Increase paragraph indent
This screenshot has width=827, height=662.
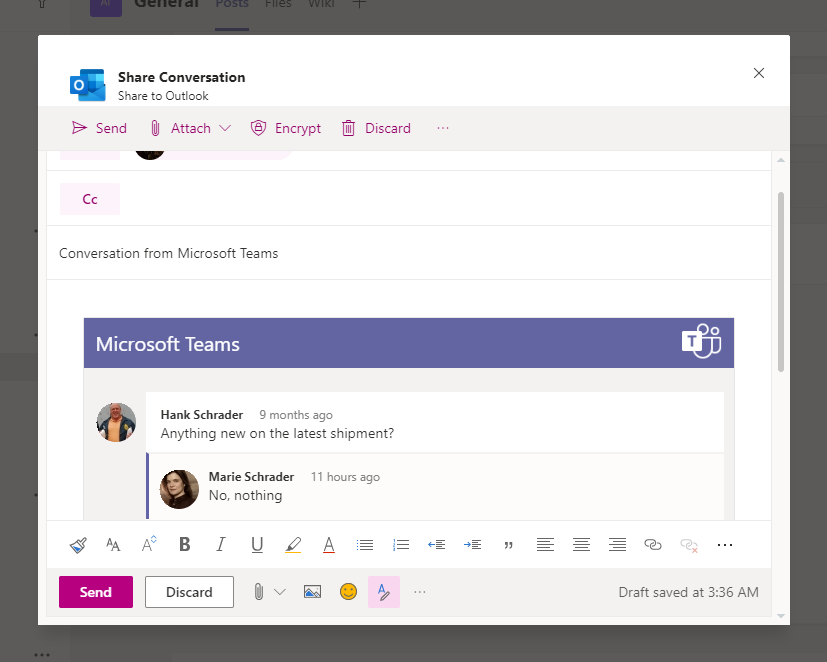[473, 545]
